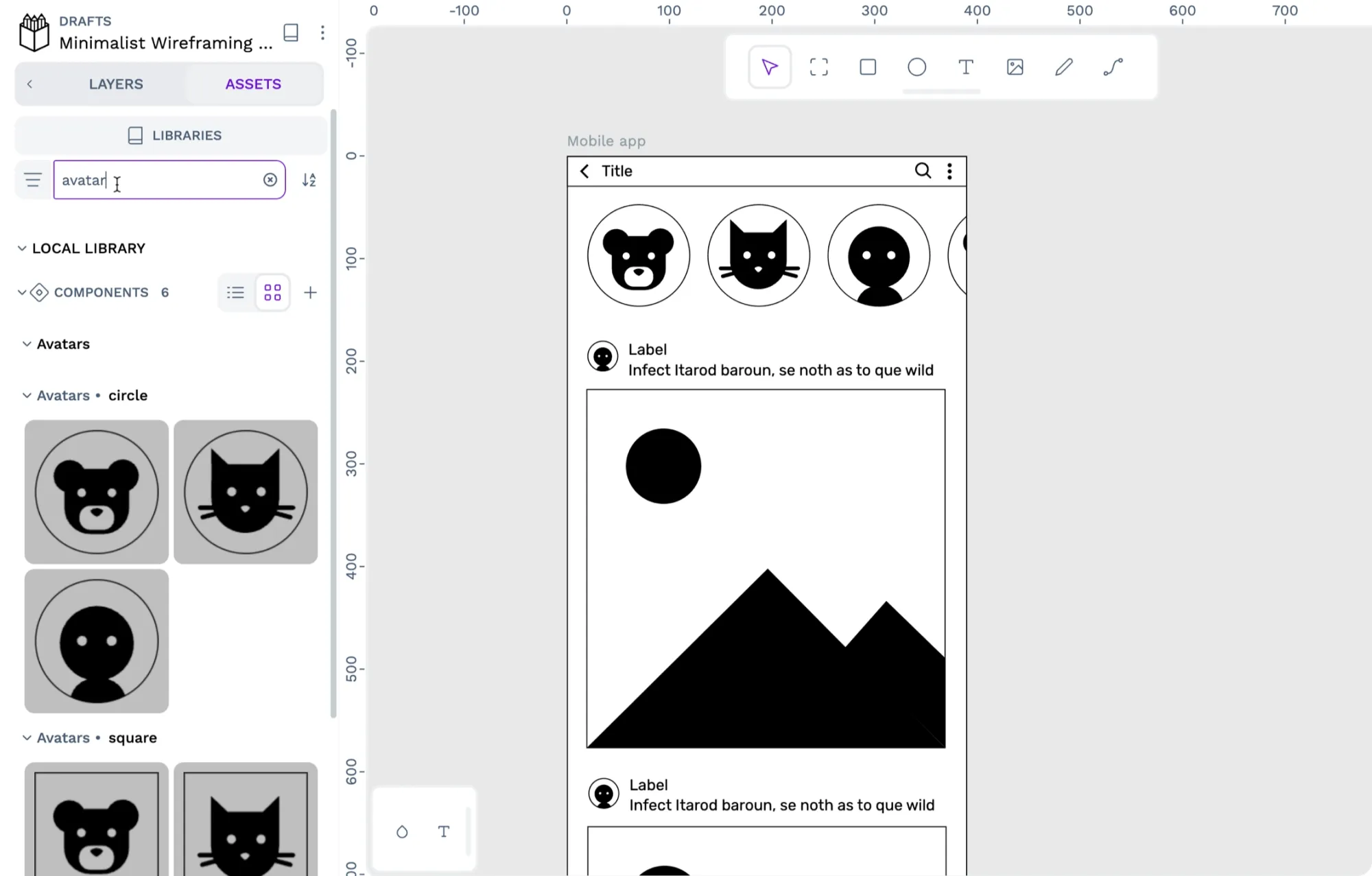Select the Text tool
1372x876 pixels.
point(965,67)
